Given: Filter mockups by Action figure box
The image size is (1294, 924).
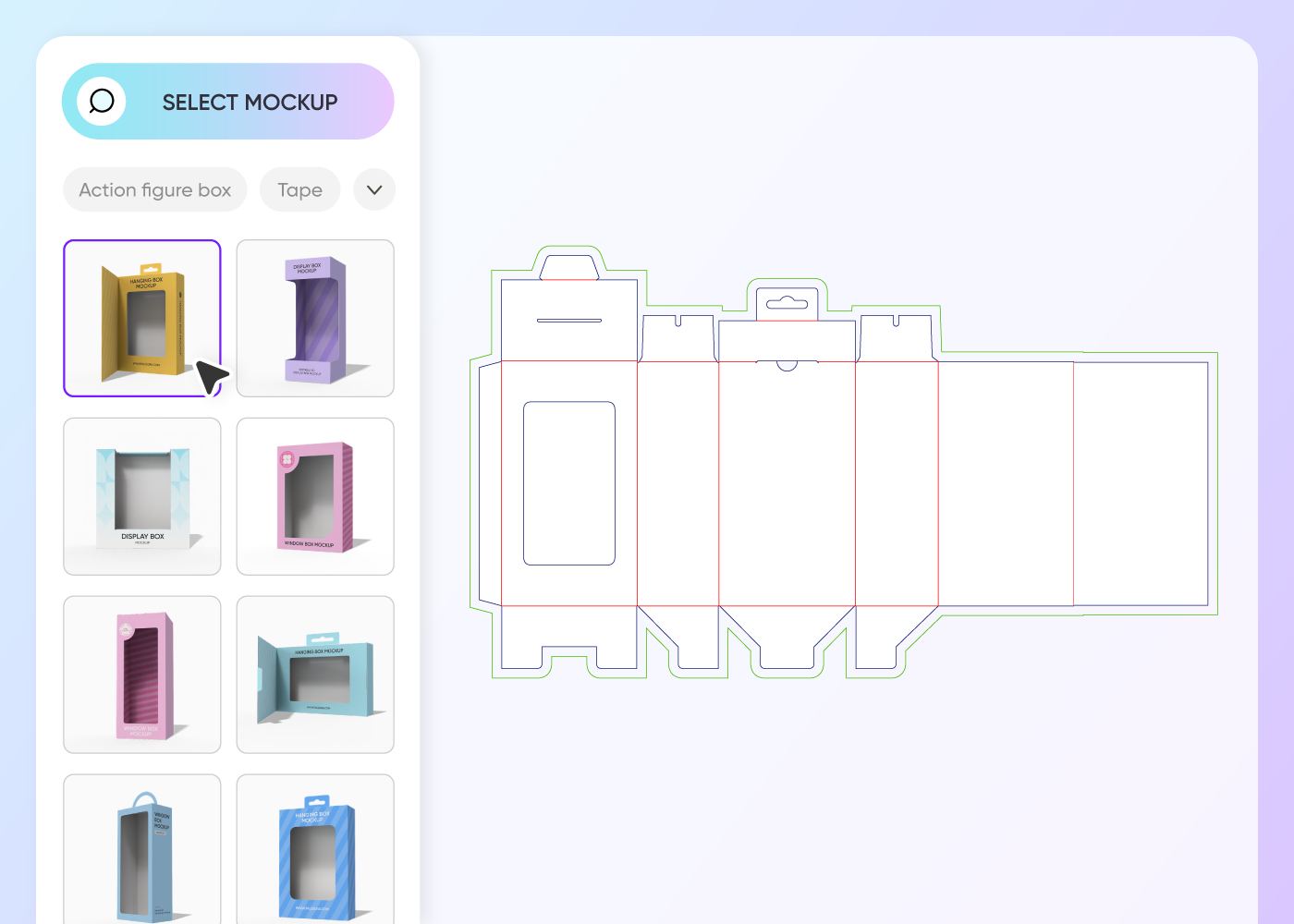Looking at the screenshot, I should tap(154, 189).
